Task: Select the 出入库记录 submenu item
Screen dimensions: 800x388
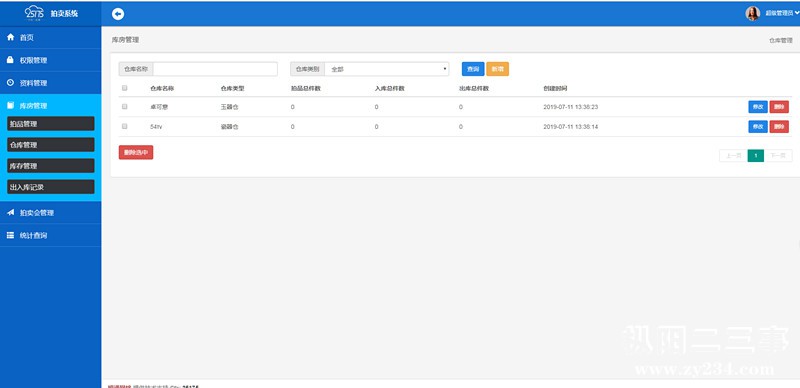Action: (51, 187)
